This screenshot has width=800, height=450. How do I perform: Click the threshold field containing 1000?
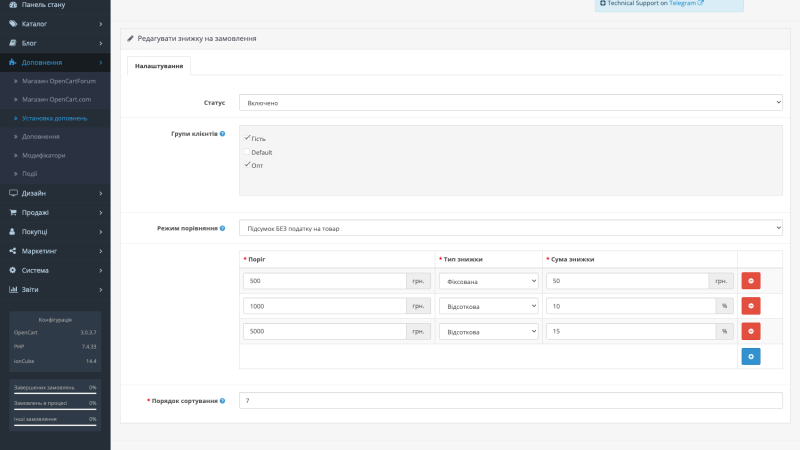[324, 306]
